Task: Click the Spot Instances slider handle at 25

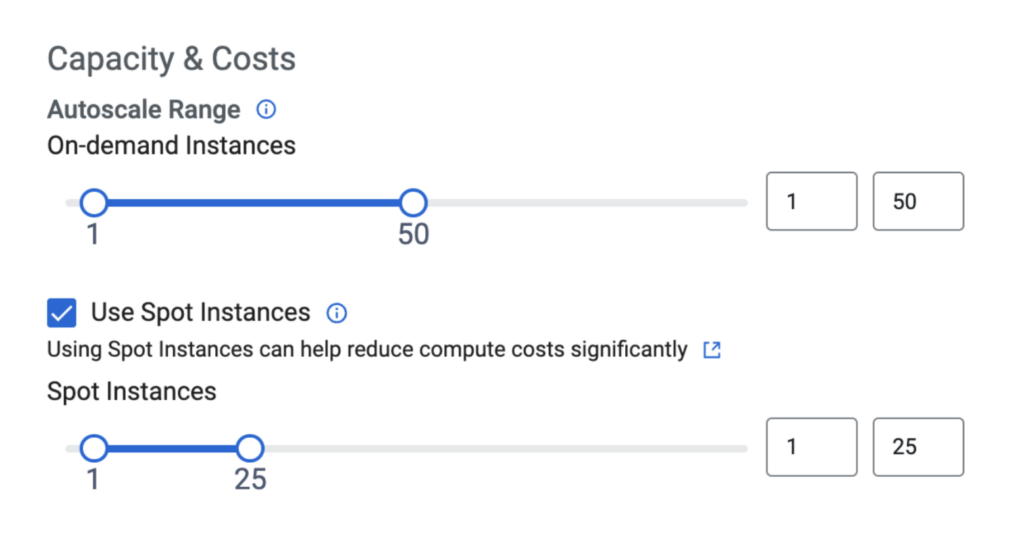Action: (x=250, y=448)
